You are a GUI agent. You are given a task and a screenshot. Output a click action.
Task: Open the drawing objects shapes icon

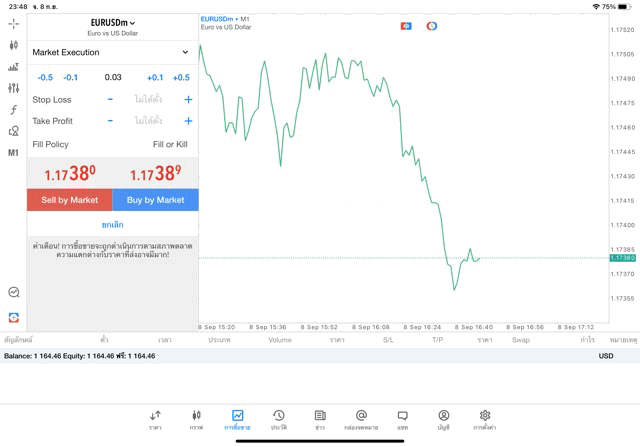pyautogui.click(x=13, y=131)
